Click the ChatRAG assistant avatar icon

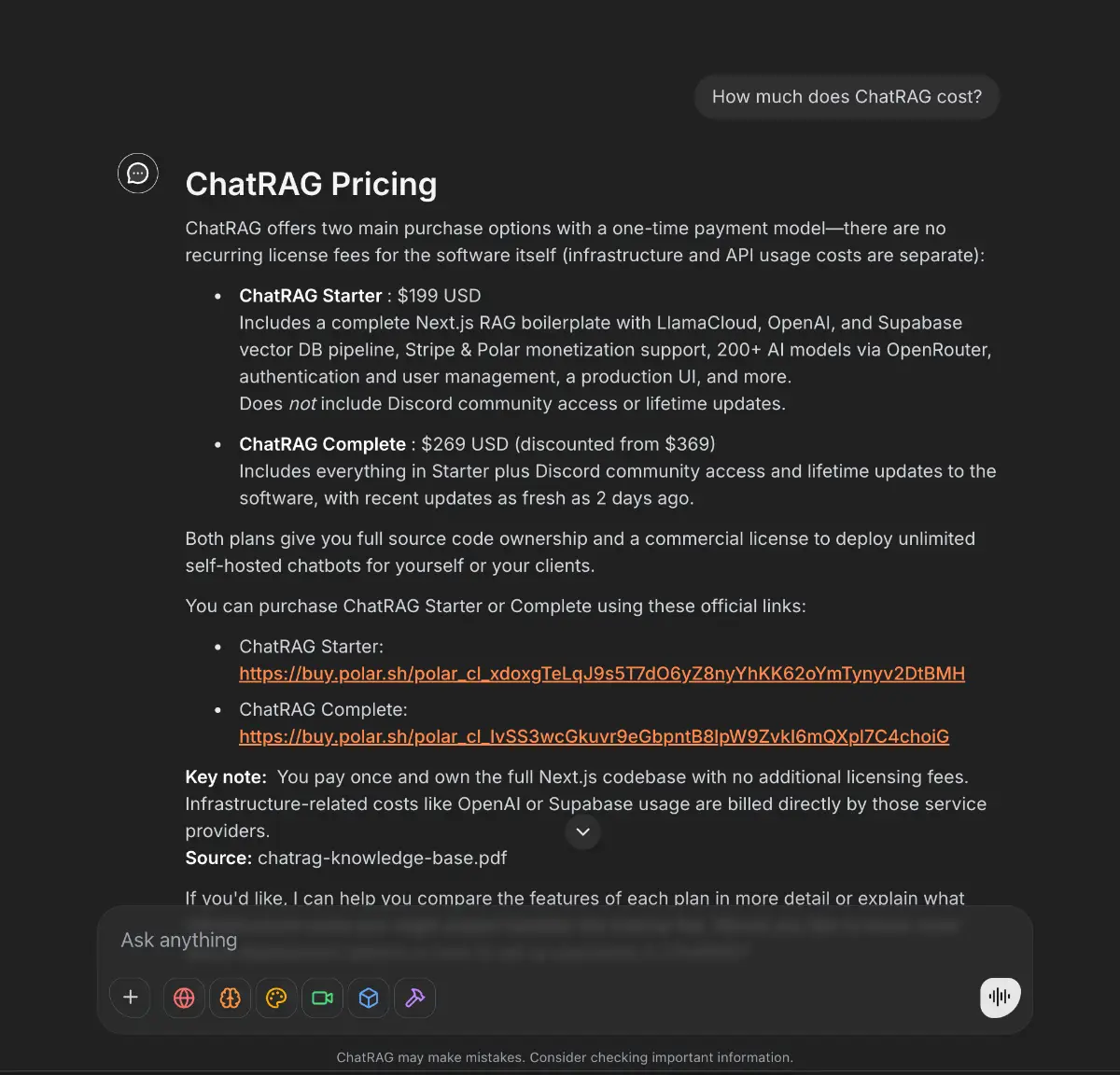(x=138, y=174)
